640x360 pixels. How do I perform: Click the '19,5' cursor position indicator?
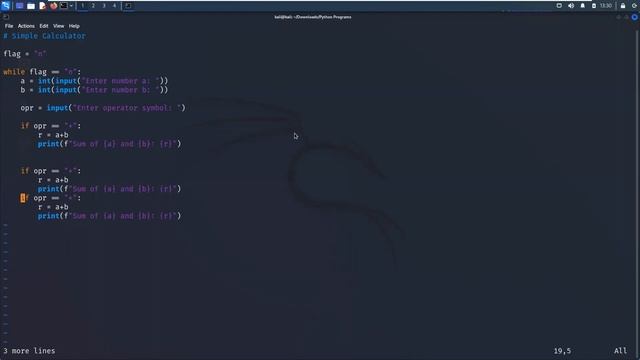pyautogui.click(x=562, y=351)
